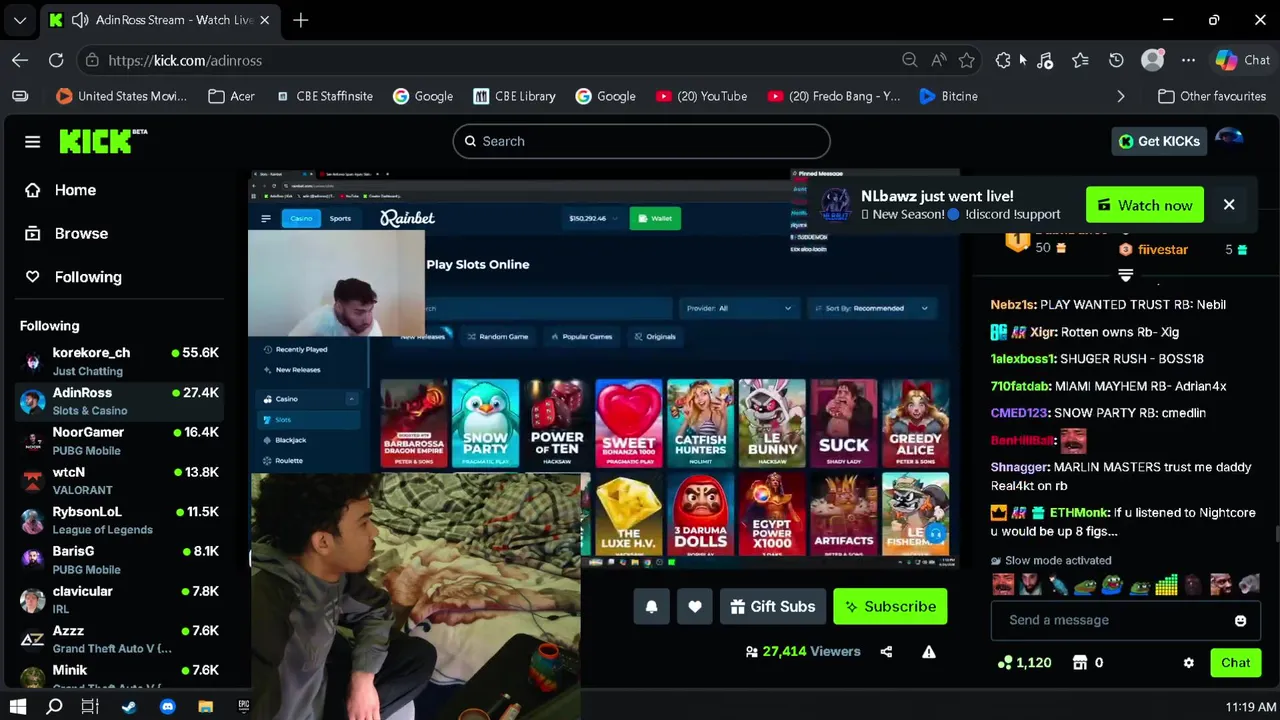Viewport: 1280px width, 720px height.
Task: Open United States Movi... bookmark
Action: (x=122, y=96)
